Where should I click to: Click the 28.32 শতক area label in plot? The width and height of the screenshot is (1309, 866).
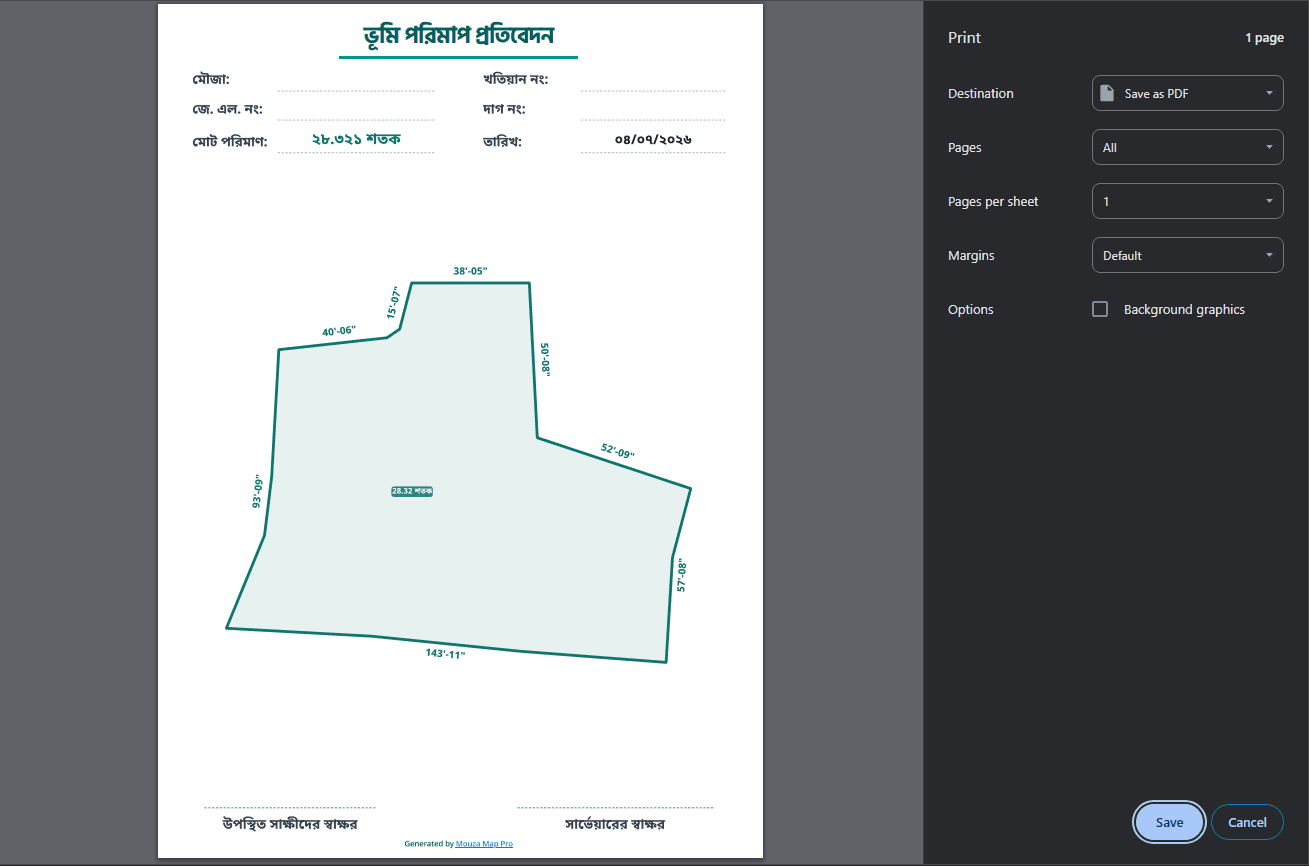pyautogui.click(x=412, y=491)
